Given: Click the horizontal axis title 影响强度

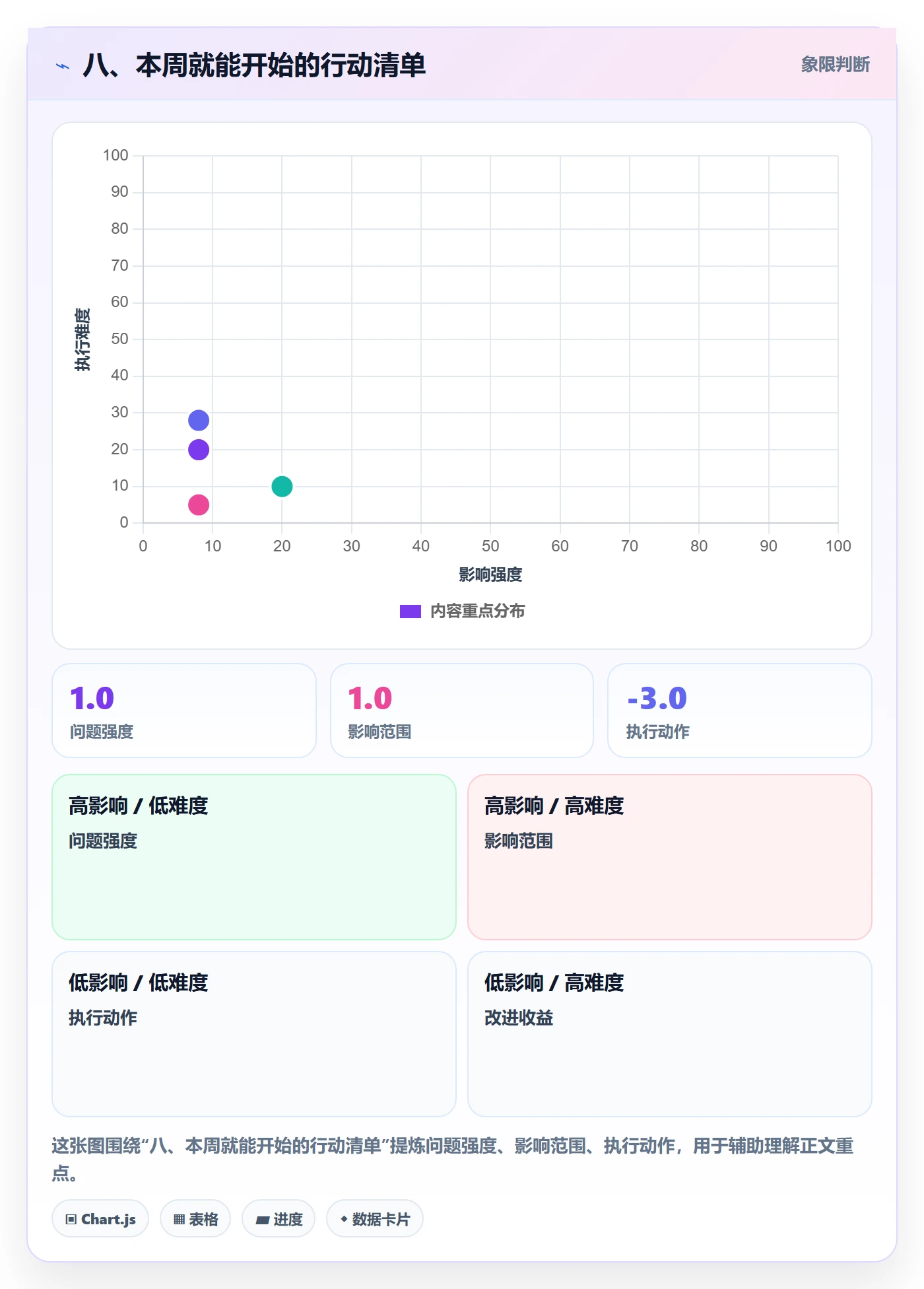Looking at the screenshot, I should (490, 575).
